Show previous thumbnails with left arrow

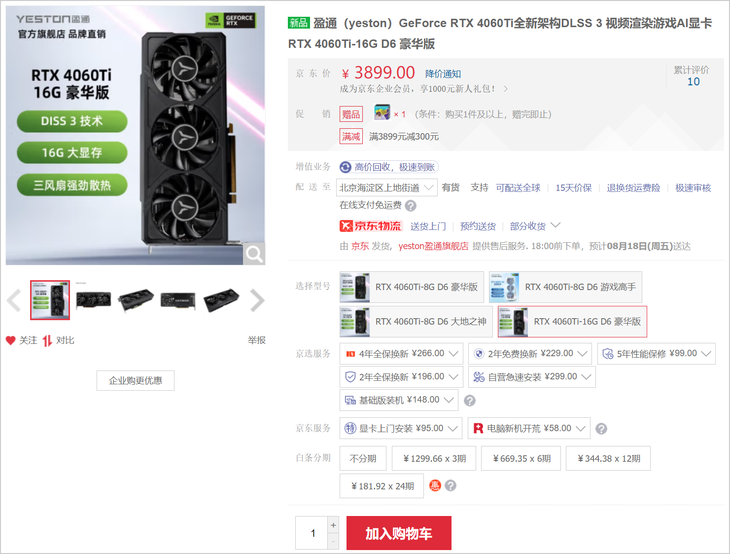14,300
